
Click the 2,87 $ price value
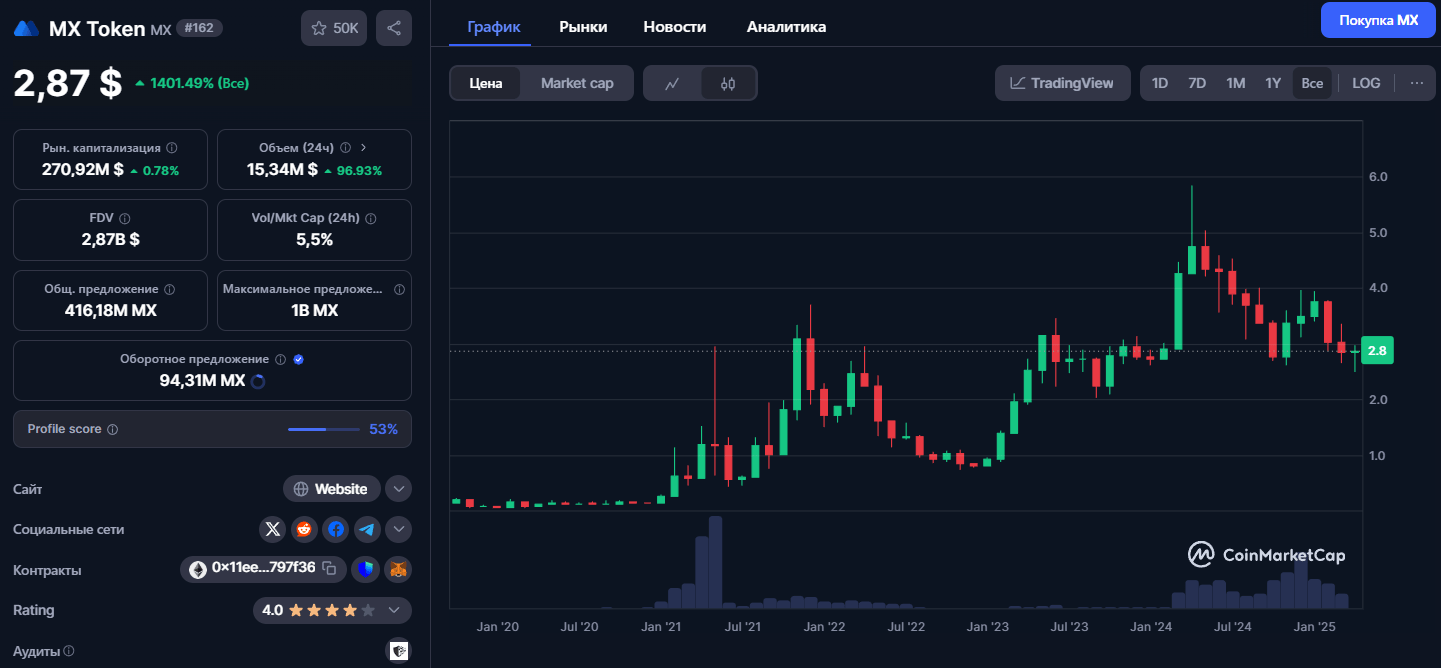click(x=68, y=83)
